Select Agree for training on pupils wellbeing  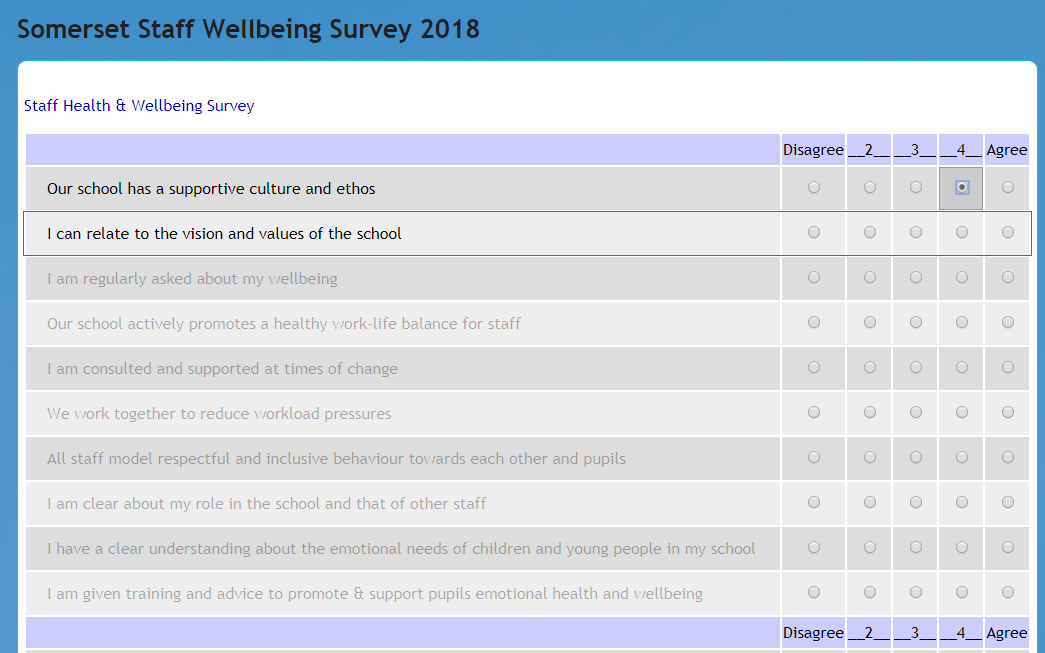click(x=1007, y=593)
